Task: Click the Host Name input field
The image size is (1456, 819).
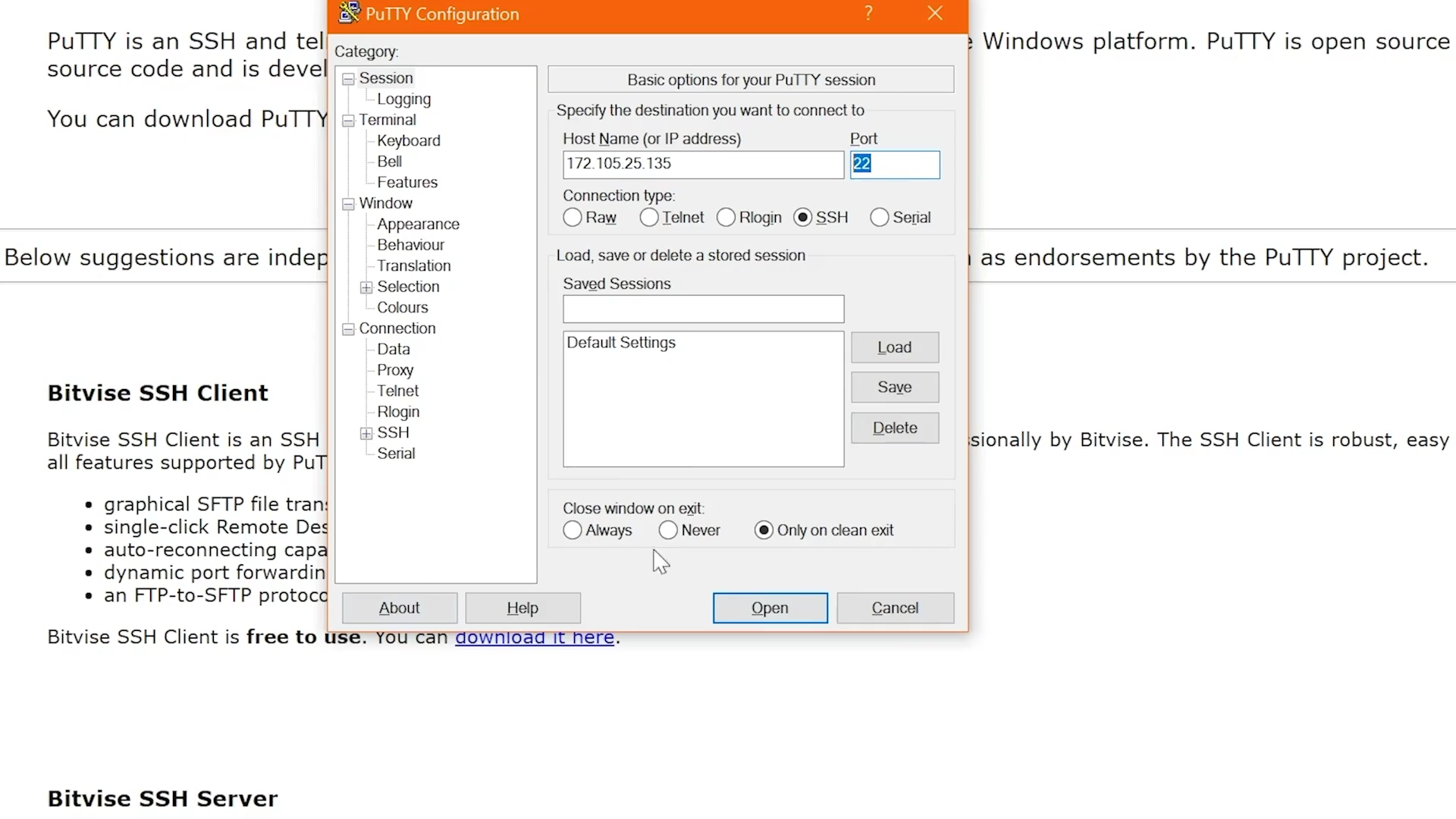Action: click(702, 165)
